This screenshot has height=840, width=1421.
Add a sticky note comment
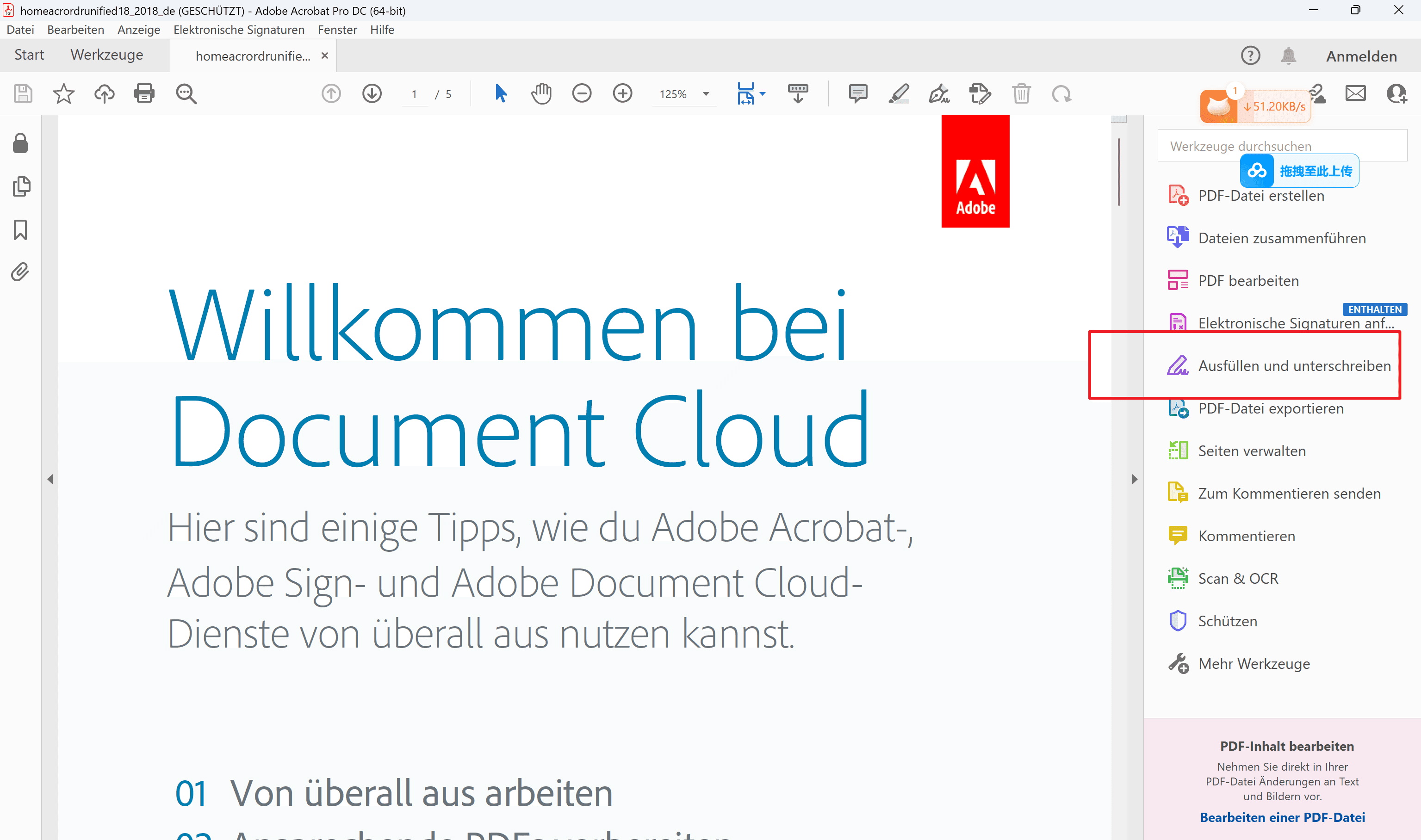(x=858, y=93)
